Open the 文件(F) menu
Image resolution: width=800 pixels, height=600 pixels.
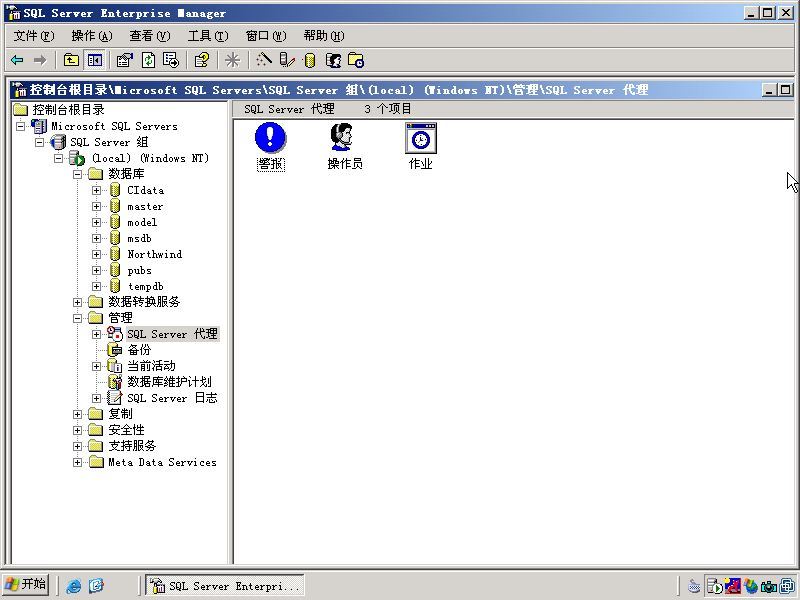34,36
